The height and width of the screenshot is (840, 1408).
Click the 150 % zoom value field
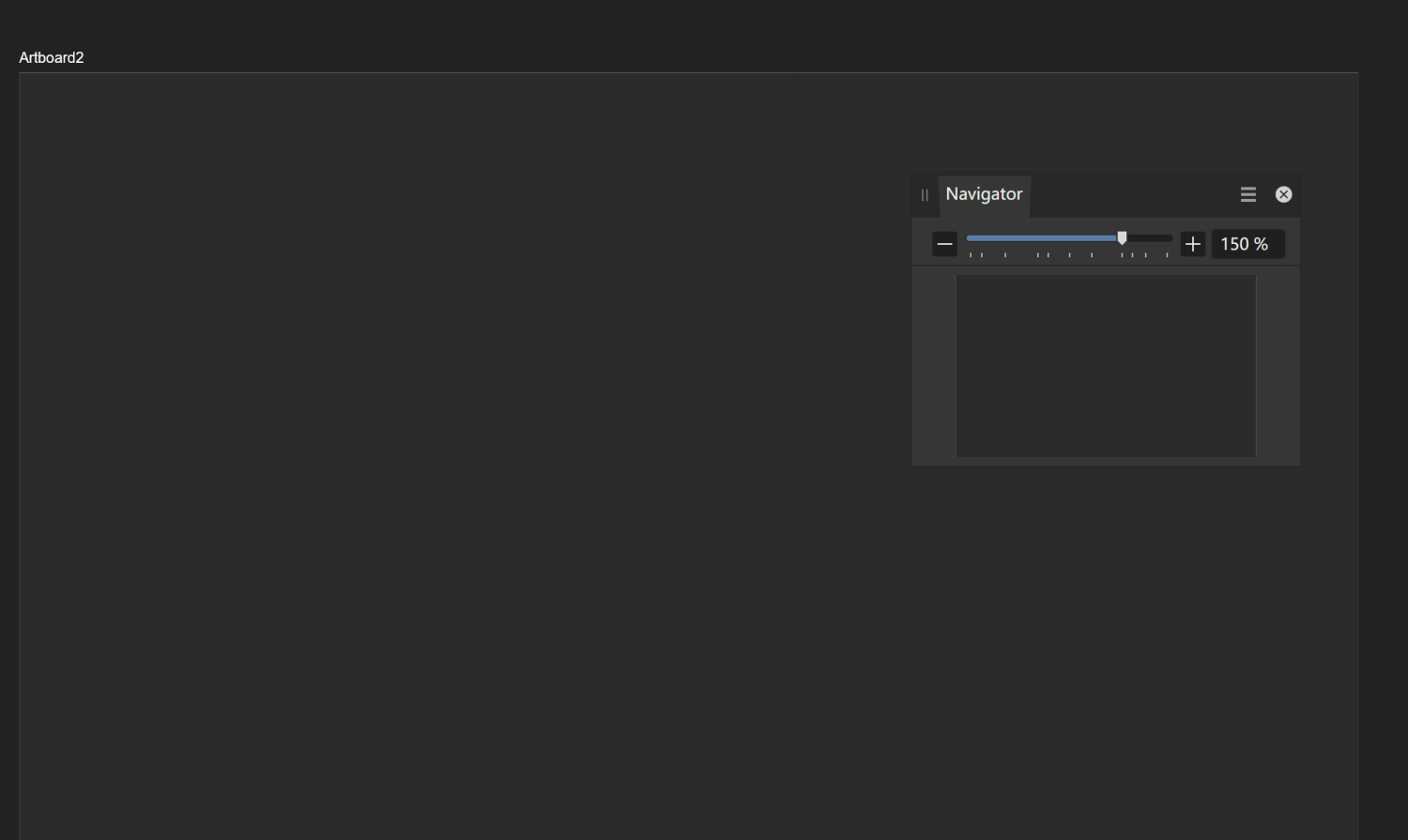click(x=1247, y=243)
